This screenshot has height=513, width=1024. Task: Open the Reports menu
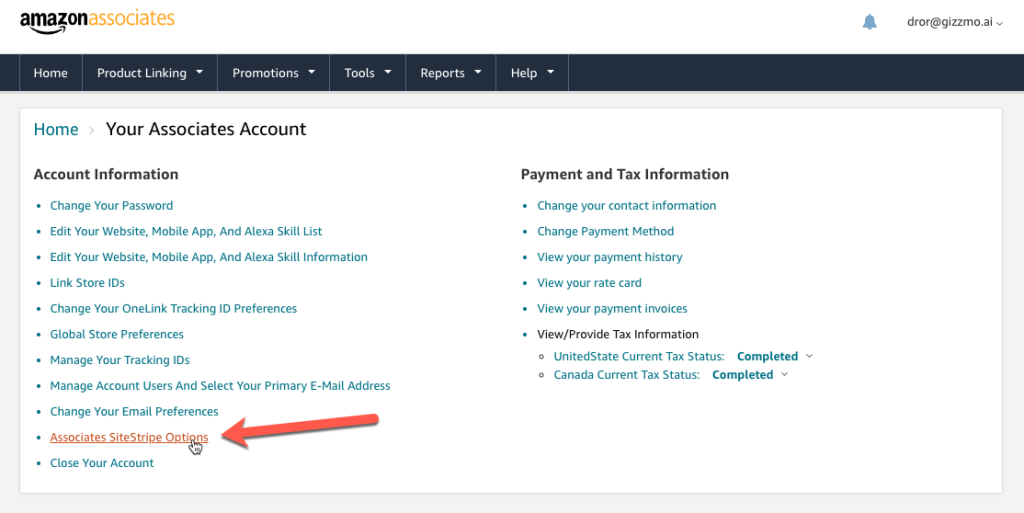point(450,73)
